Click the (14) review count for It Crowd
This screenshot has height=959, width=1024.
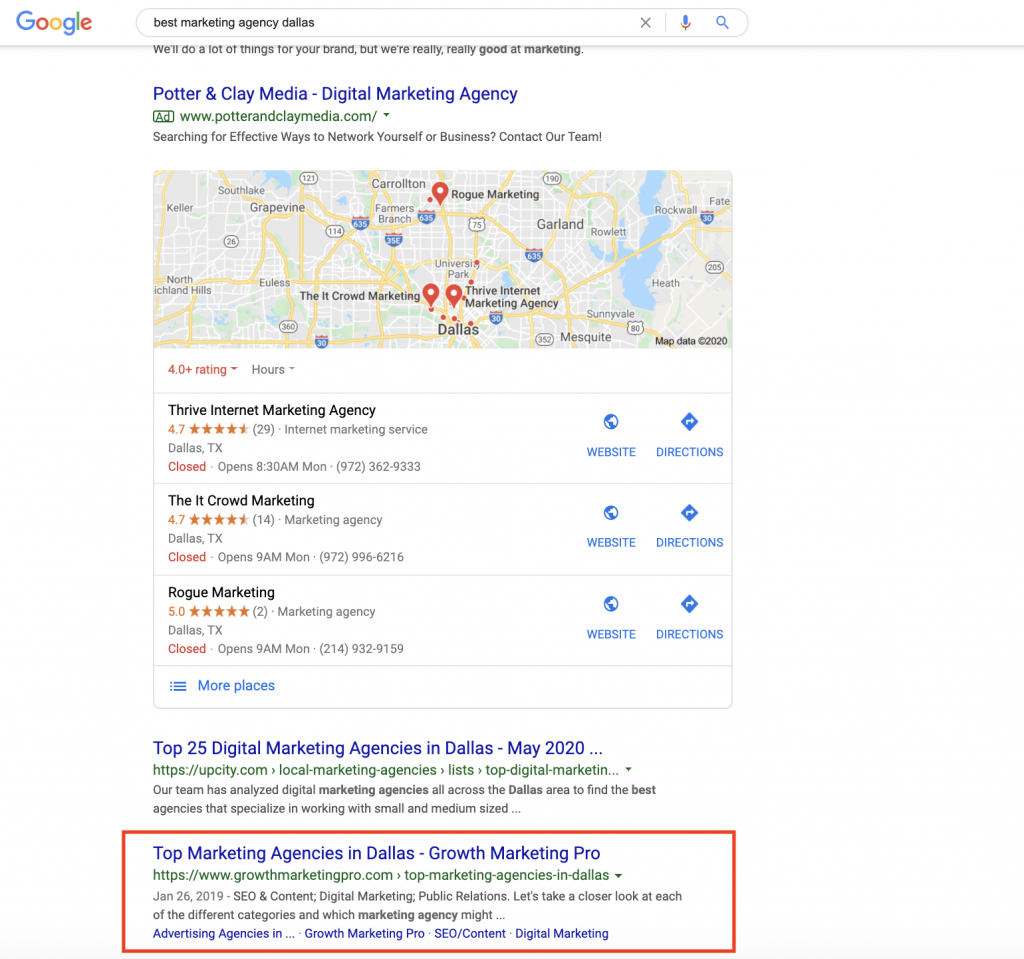coord(263,520)
